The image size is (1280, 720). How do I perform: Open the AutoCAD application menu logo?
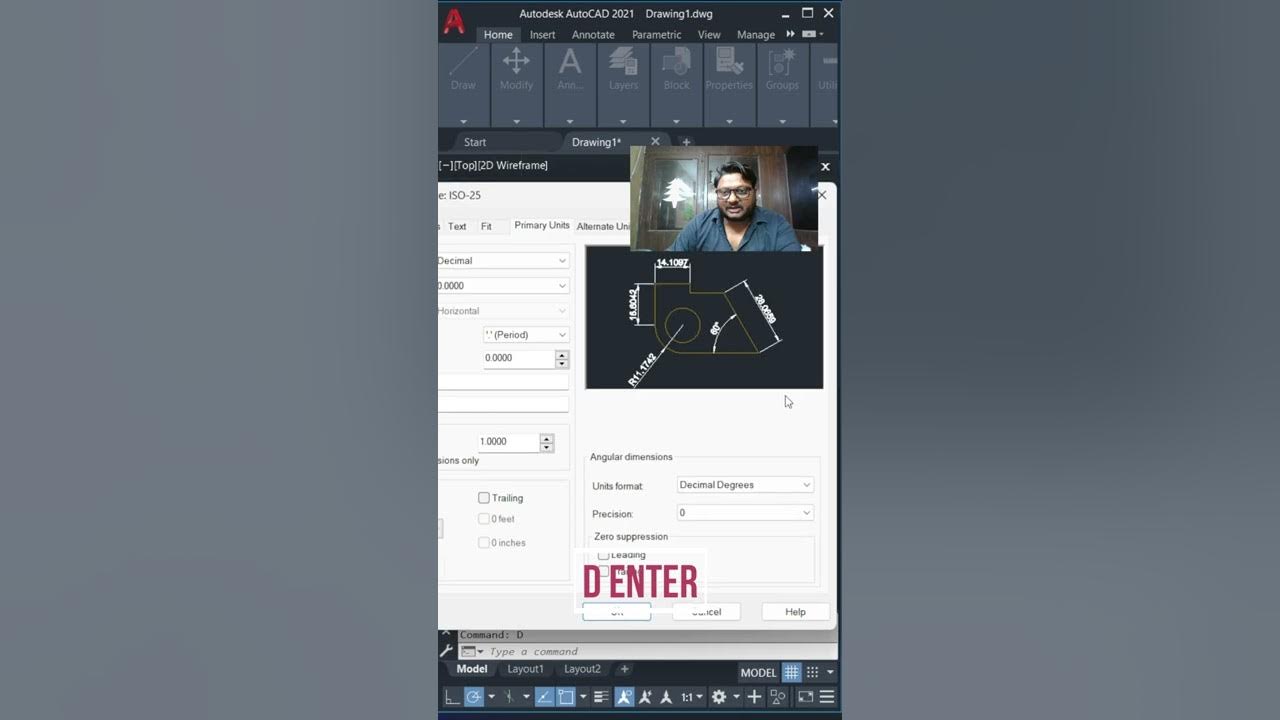454,22
